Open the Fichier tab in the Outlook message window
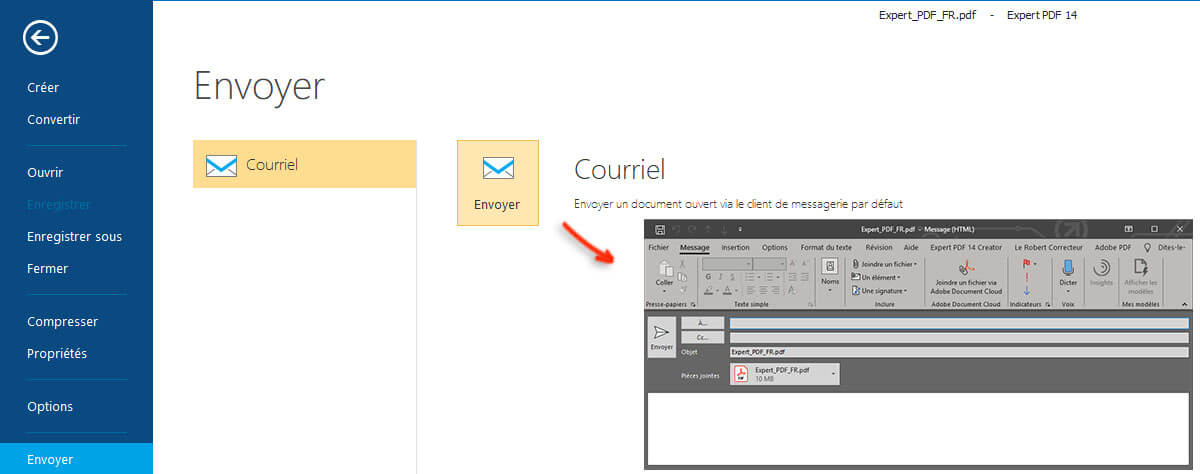1200x474 pixels. pyautogui.click(x=658, y=247)
